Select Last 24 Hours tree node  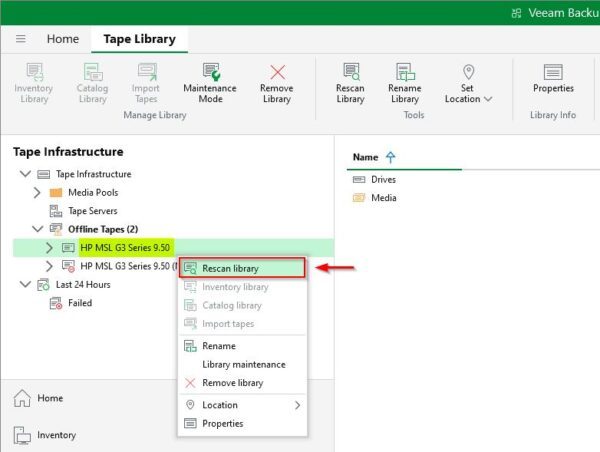pyautogui.click(x=83, y=285)
